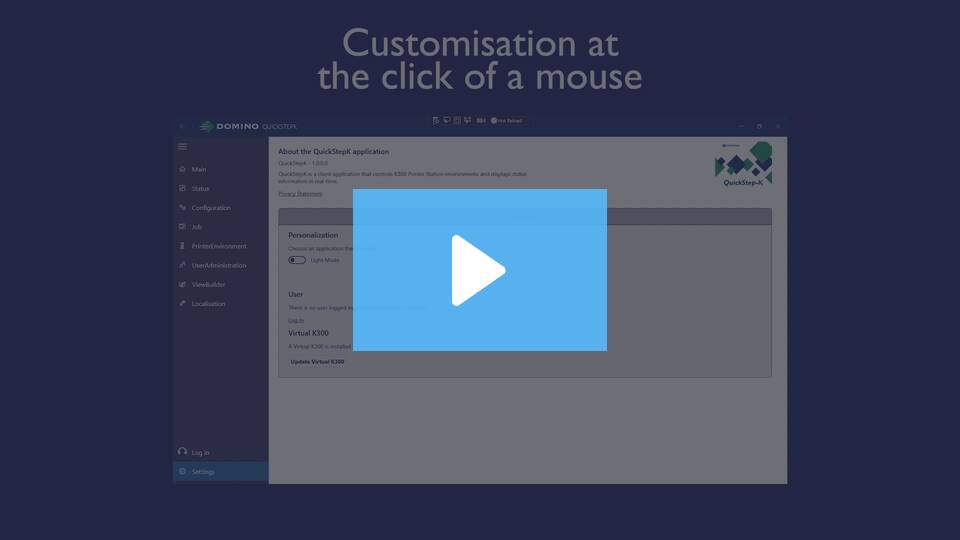Open the Main page icon
Viewport: 960px width, 540px height.
tap(182, 169)
